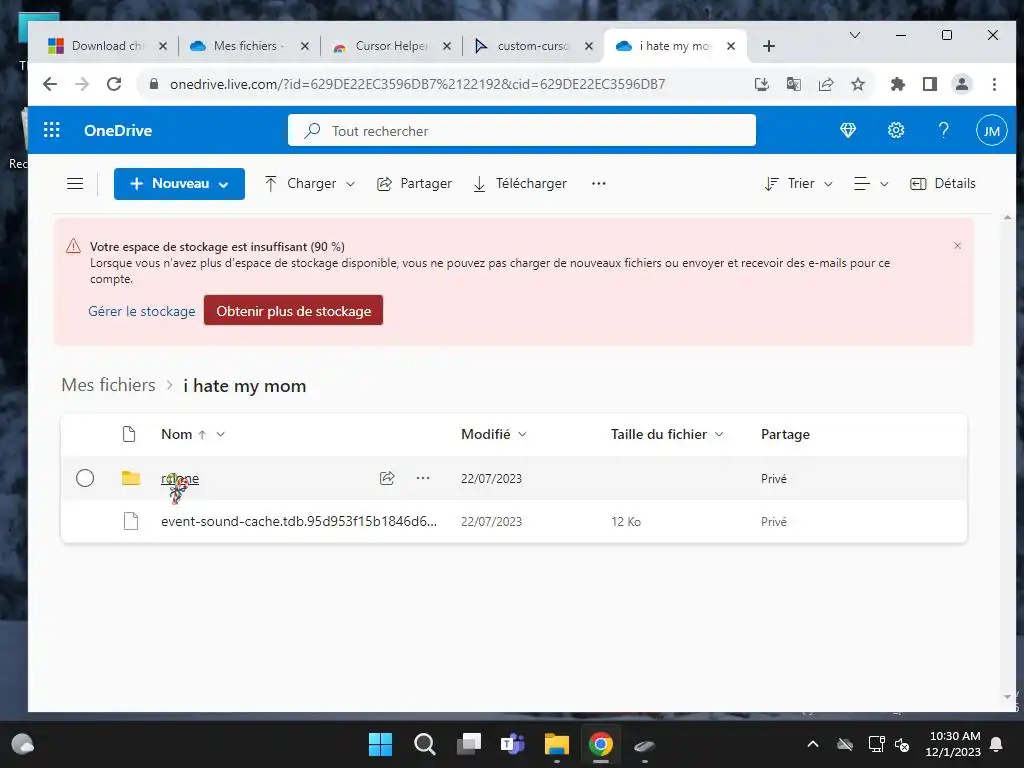Viewport: 1024px width, 768px height.
Task: Close the Cursor Helper tab
Action: pyautogui.click(x=447, y=46)
